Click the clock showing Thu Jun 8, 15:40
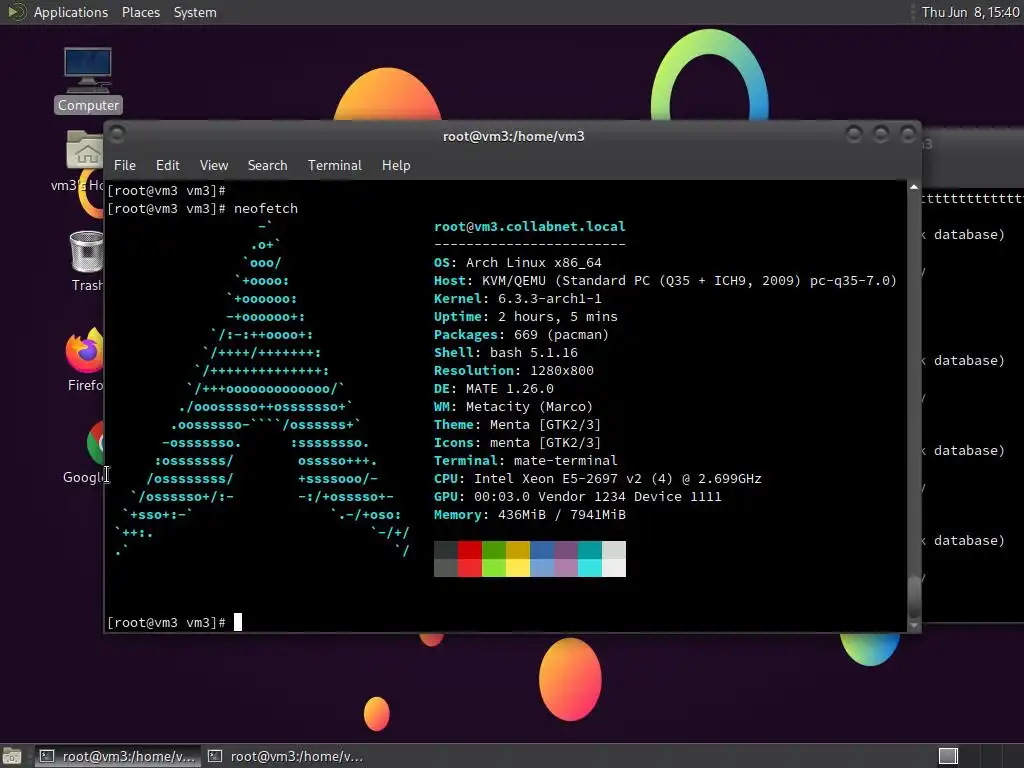1024x768 pixels. point(970,12)
